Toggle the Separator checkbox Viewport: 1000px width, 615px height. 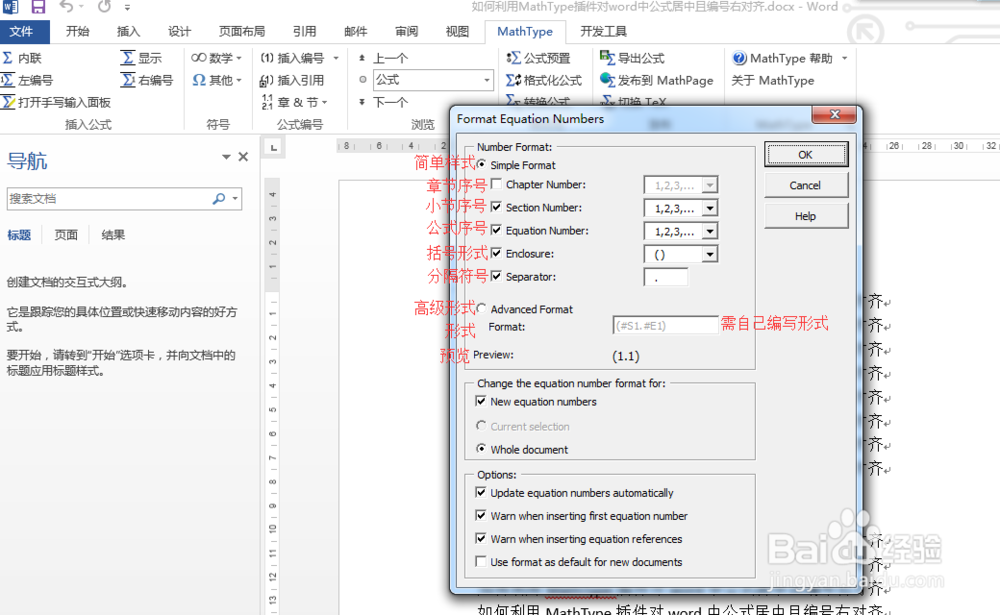[496, 276]
